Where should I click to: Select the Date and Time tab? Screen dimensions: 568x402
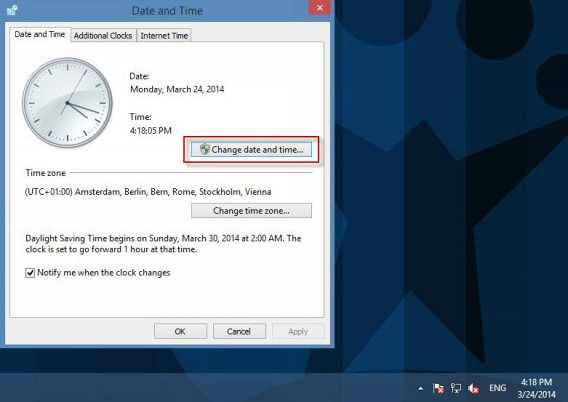(39, 34)
